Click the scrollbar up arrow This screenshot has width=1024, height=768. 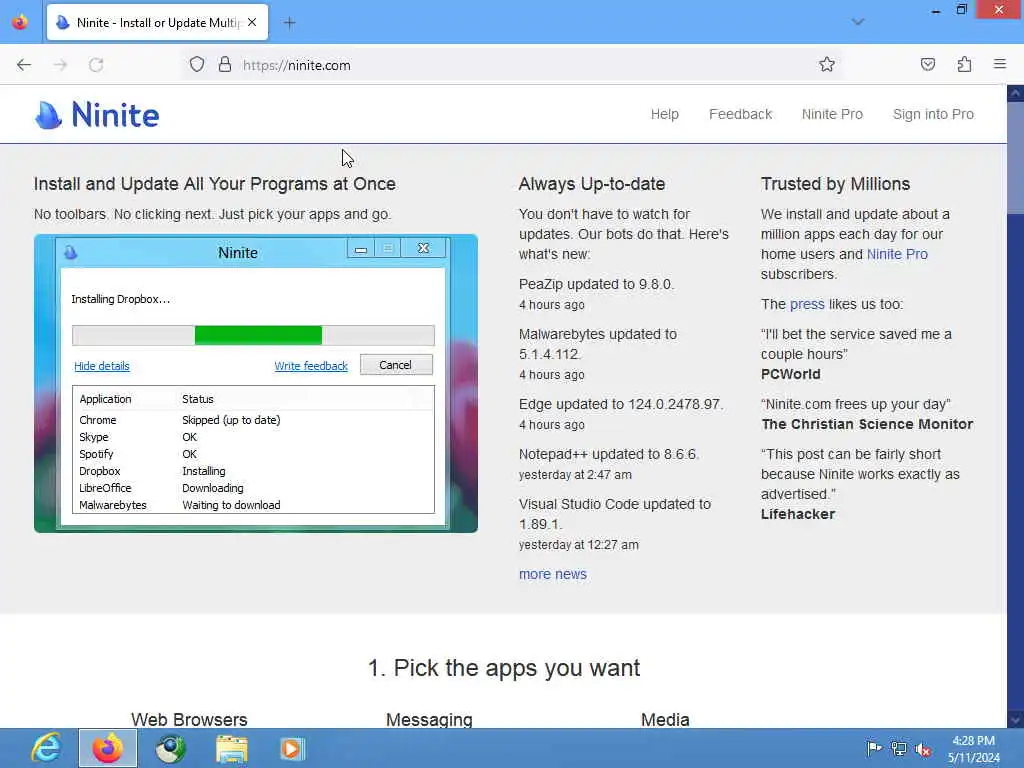(x=1015, y=93)
